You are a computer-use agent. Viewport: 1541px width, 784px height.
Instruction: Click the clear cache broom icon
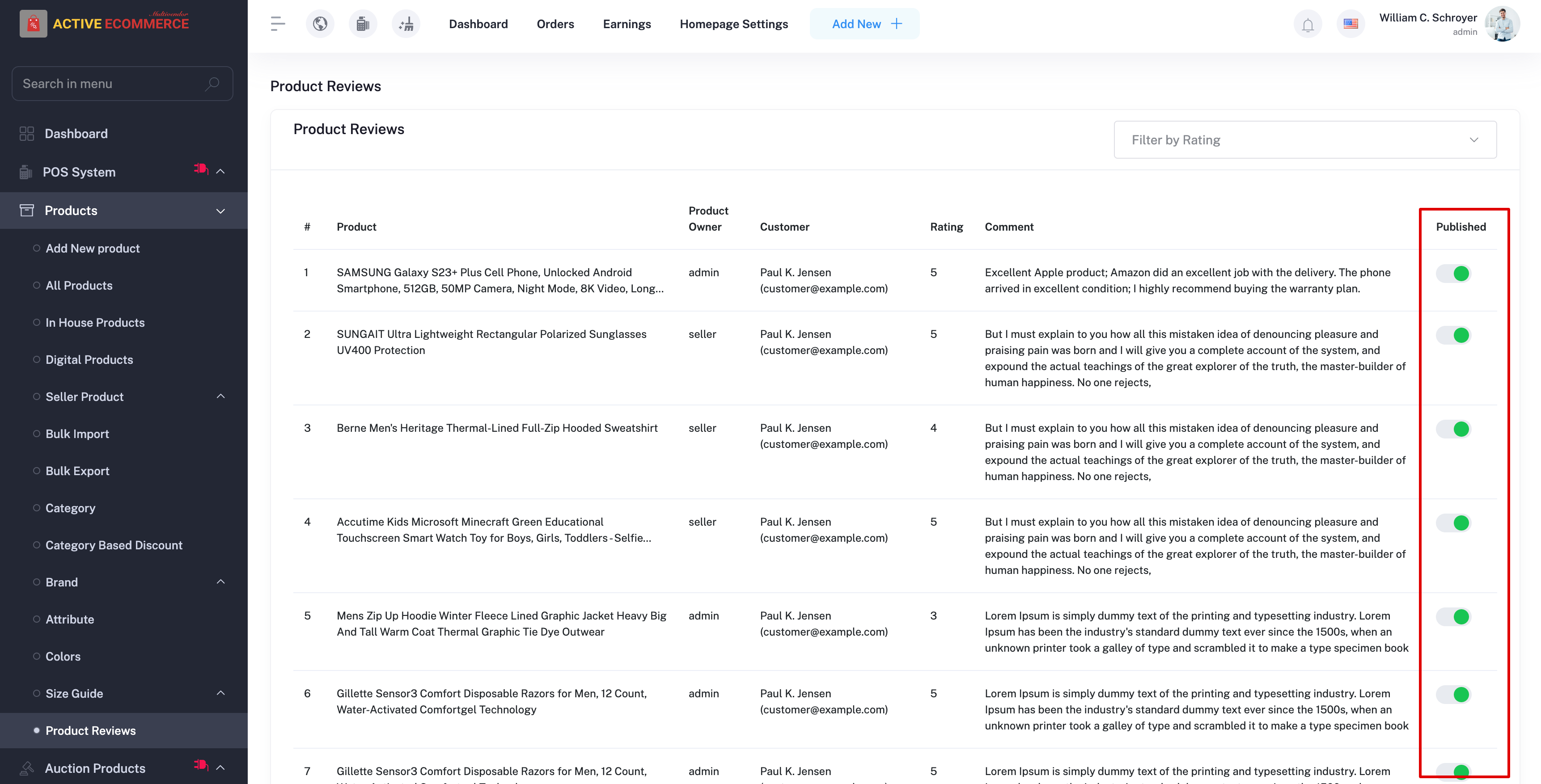point(406,24)
